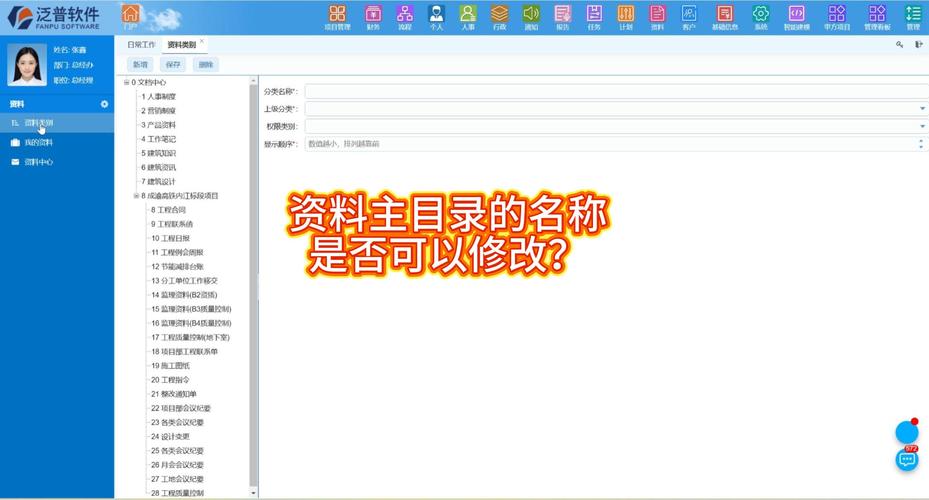Viewport: 929px width, 500px height.
Task: Click the 显示顺序 spinner arrows
Action: tap(921, 143)
